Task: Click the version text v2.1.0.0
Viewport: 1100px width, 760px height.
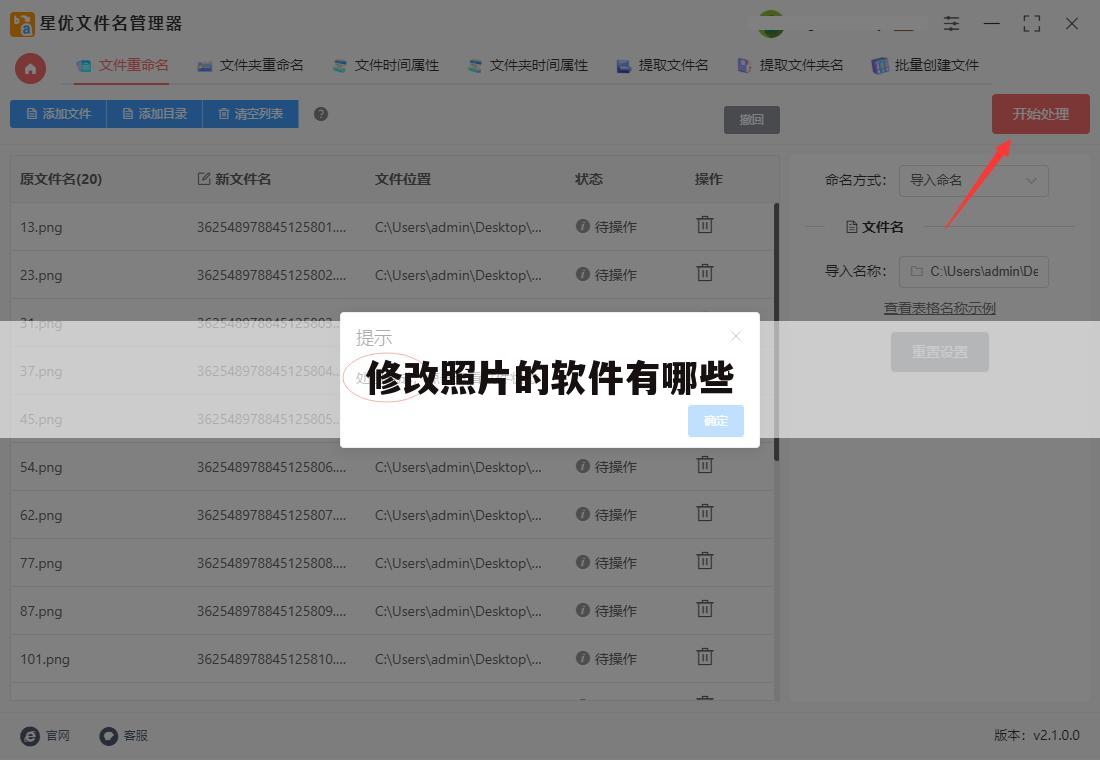Action: (x=1056, y=735)
